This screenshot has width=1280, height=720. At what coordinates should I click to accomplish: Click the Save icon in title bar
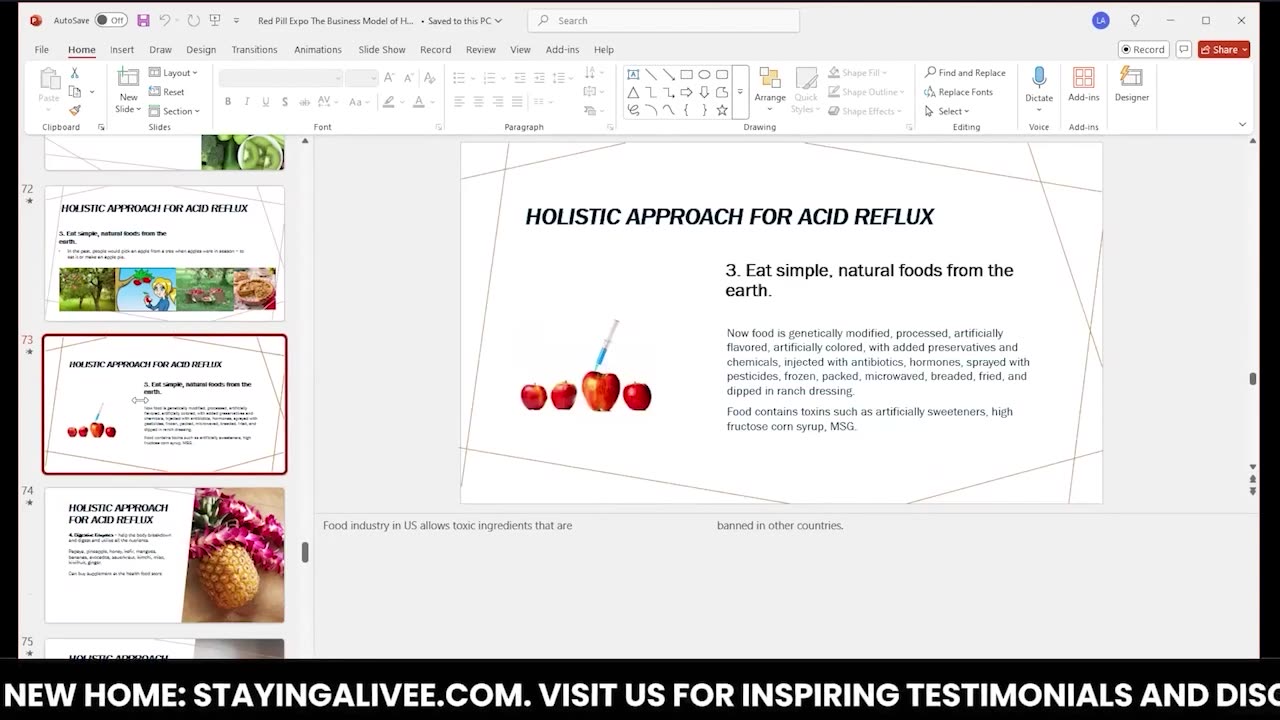click(x=143, y=20)
